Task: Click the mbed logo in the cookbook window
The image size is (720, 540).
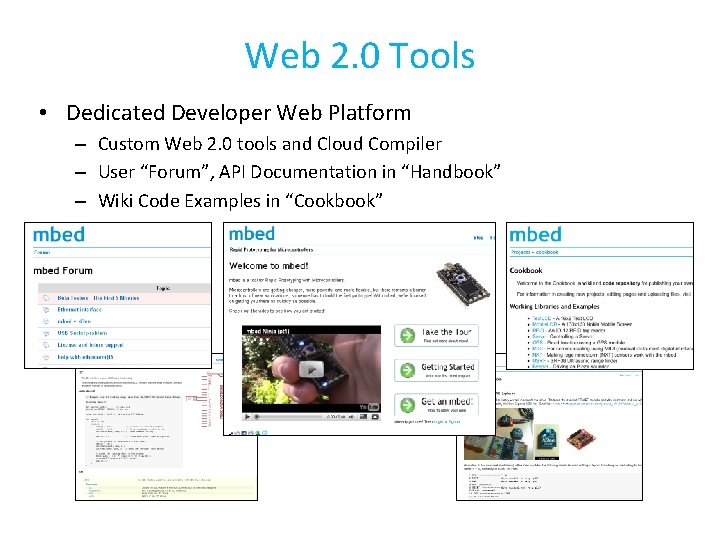Action: coord(535,234)
